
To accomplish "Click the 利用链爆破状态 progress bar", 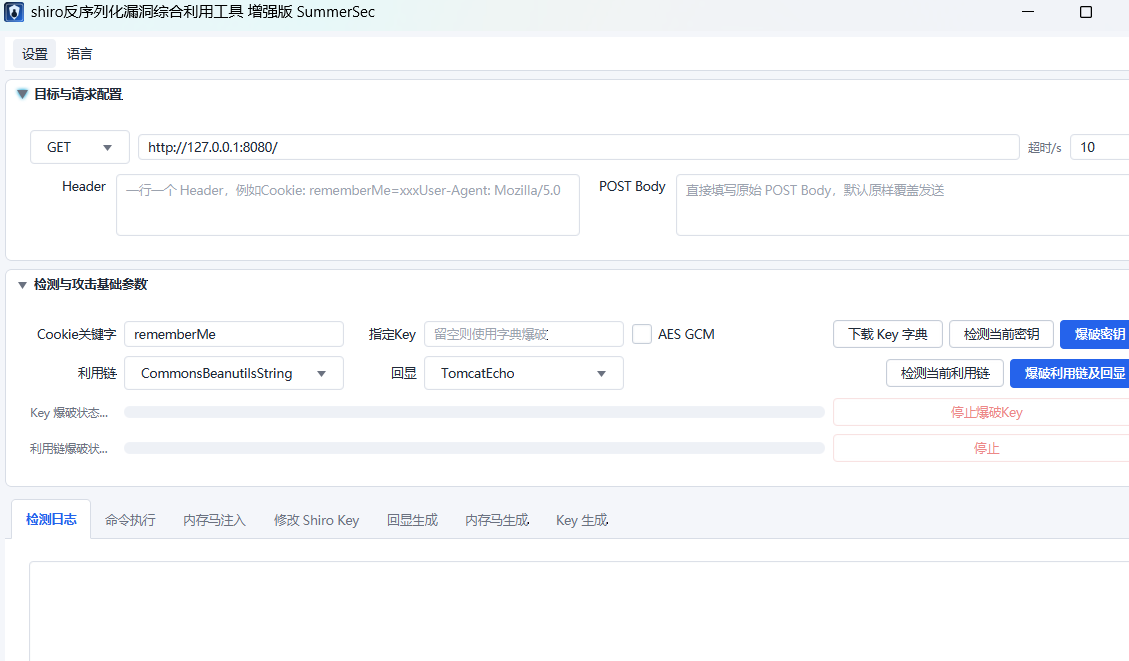I will pos(474,448).
